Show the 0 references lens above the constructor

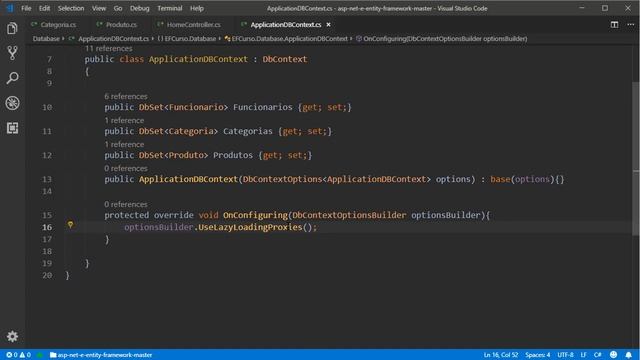[126, 168]
